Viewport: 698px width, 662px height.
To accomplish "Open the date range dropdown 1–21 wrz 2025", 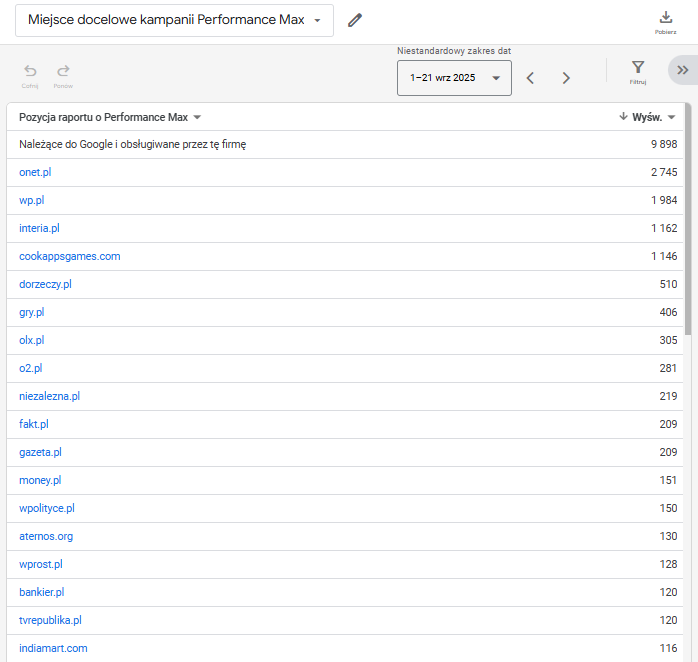I will pos(454,78).
